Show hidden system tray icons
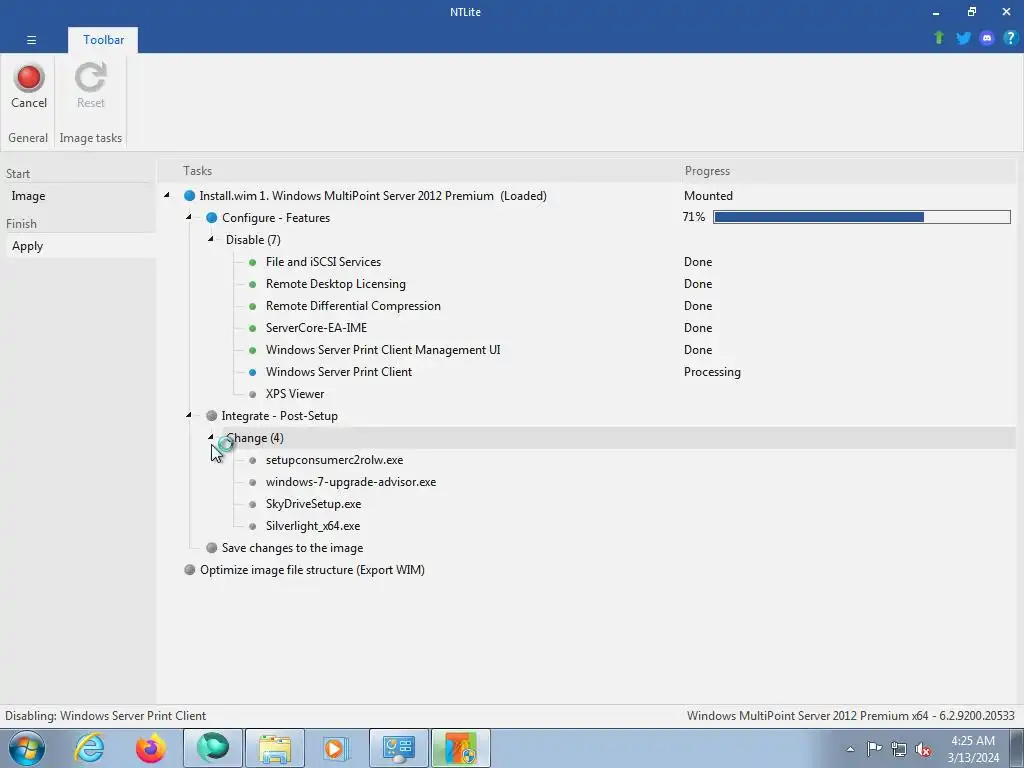Screen dimensions: 1024x768 (850, 750)
